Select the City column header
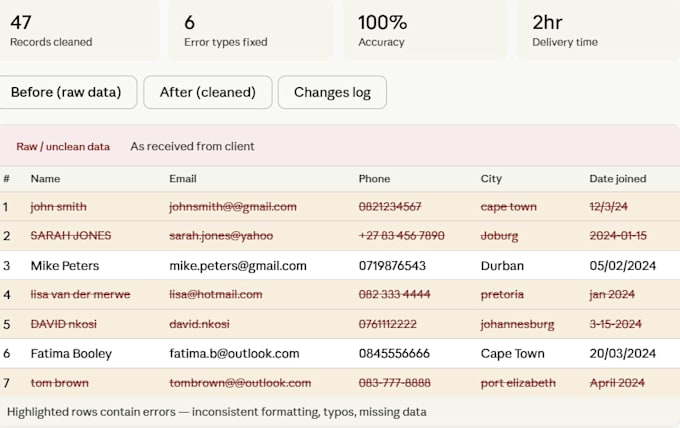The height and width of the screenshot is (428, 680). (x=491, y=179)
